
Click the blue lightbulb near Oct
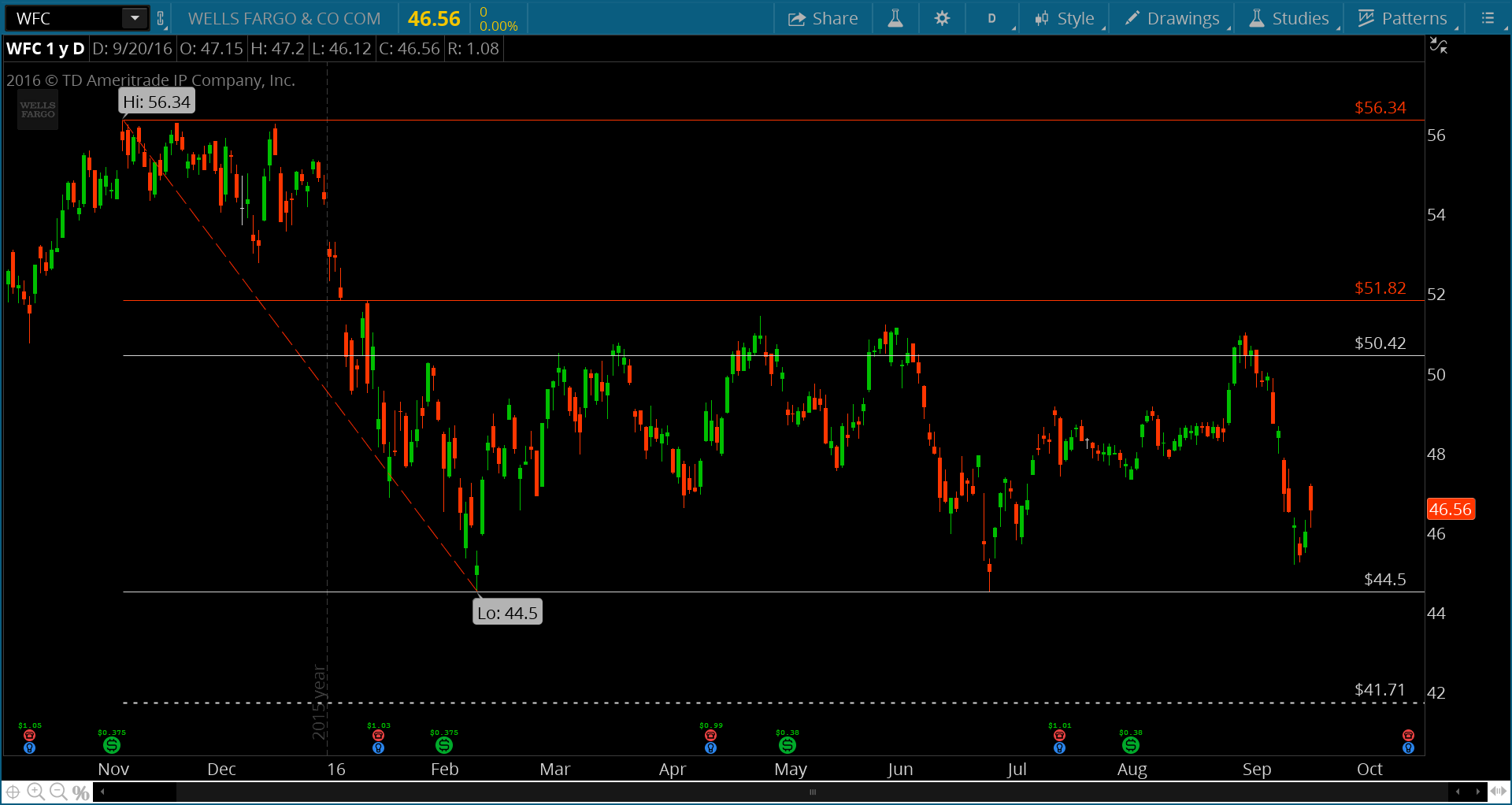tap(1408, 747)
